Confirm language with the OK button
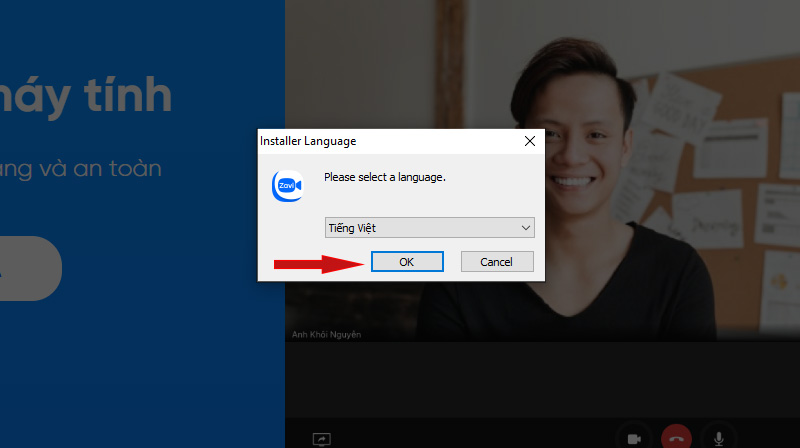This screenshot has width=800, height=448. point(407,262)
